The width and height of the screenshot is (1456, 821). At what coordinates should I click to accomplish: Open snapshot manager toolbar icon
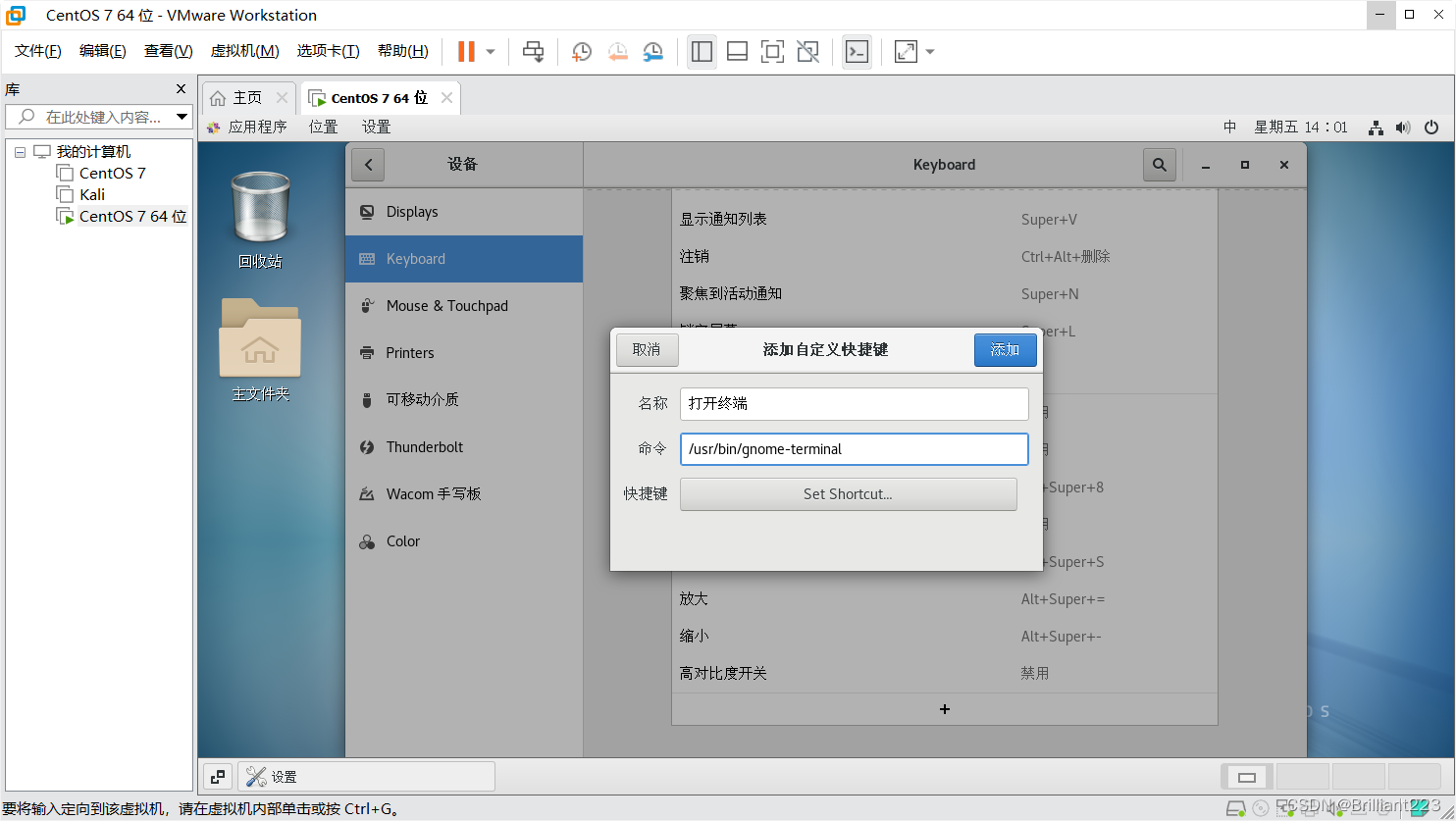coord(653,51)
